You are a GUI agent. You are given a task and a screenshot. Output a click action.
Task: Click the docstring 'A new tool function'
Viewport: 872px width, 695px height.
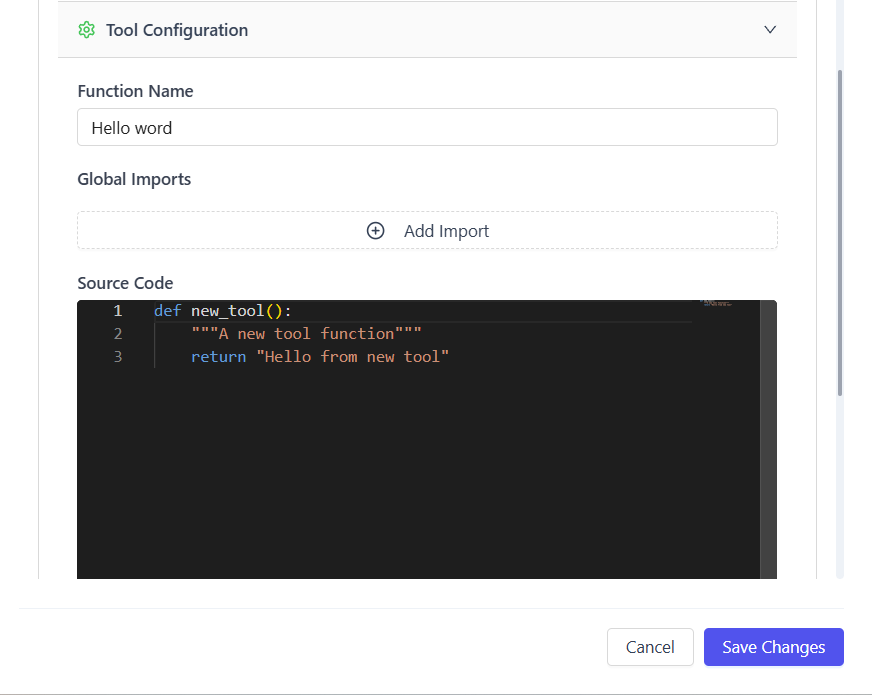pyautogui.click(x=306, y=334)
